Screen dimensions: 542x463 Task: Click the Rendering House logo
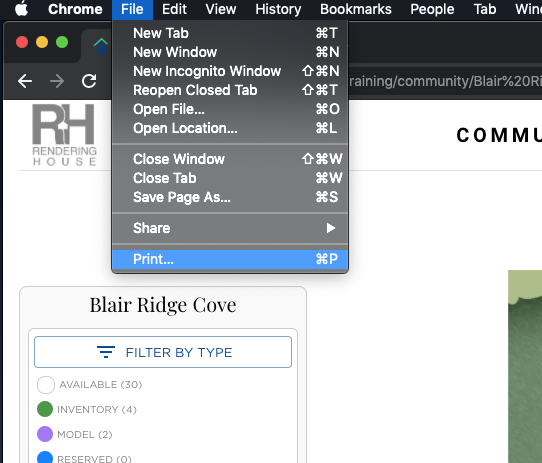click(64, 135)
